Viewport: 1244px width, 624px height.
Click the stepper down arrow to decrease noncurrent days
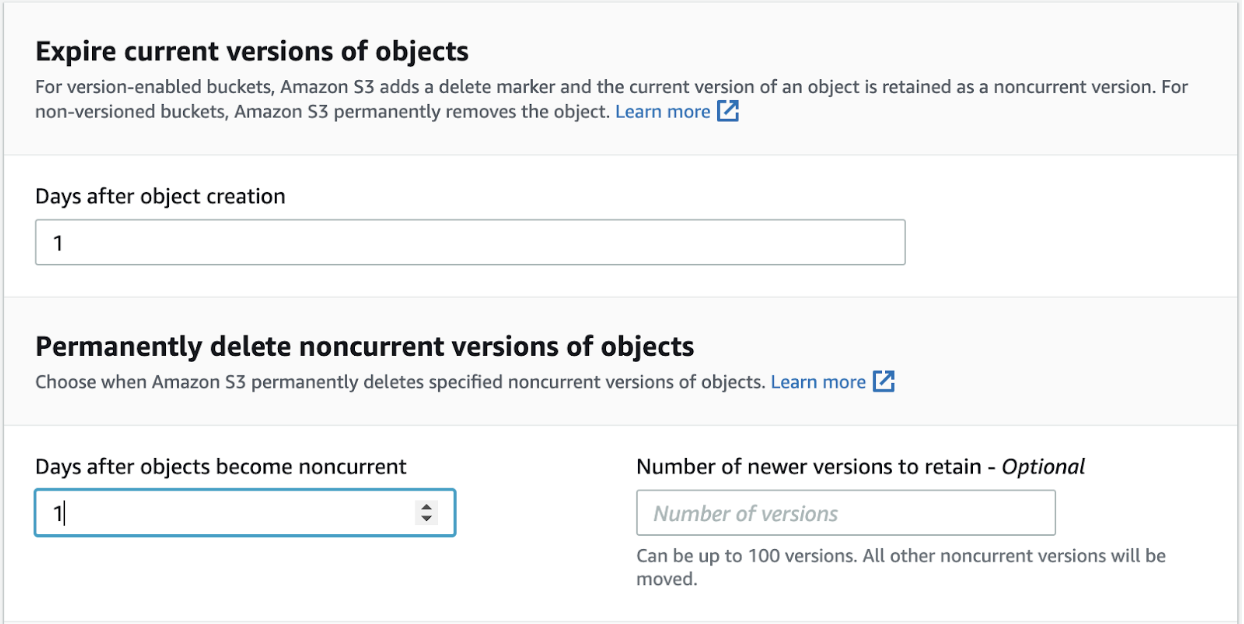[427, 518]
